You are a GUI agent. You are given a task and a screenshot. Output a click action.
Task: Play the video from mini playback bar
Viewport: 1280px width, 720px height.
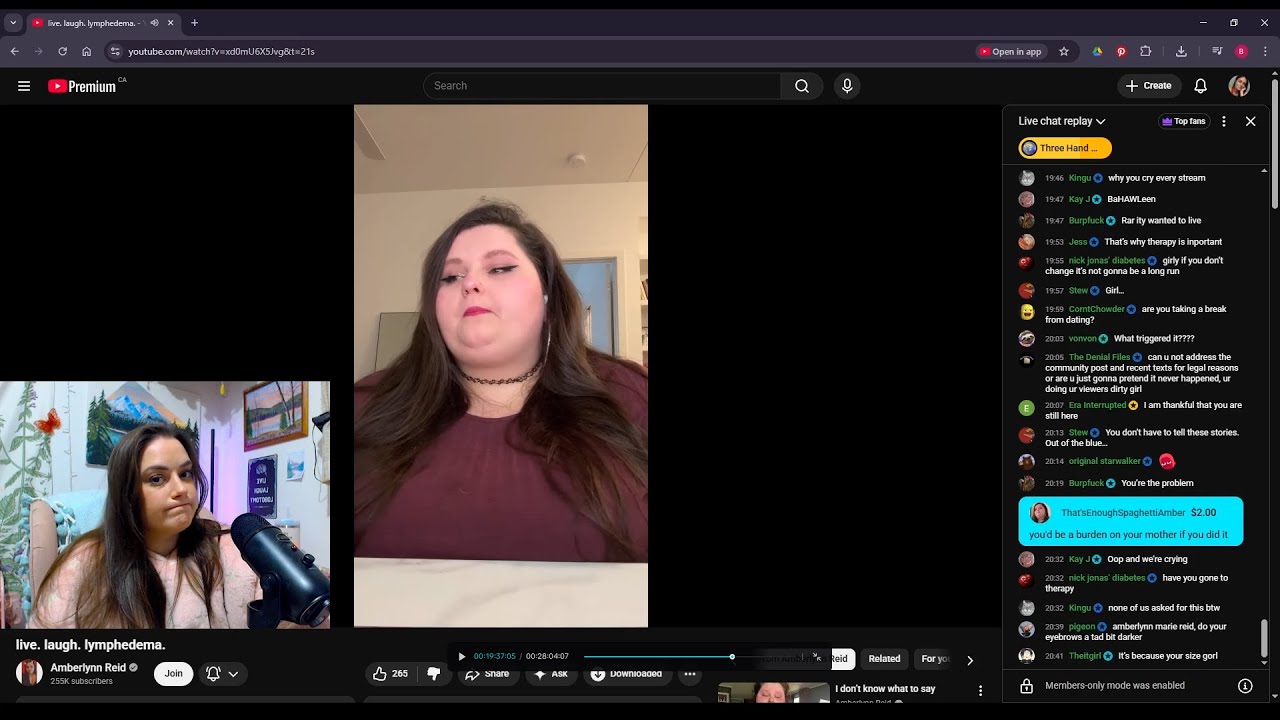coord(461,657)
